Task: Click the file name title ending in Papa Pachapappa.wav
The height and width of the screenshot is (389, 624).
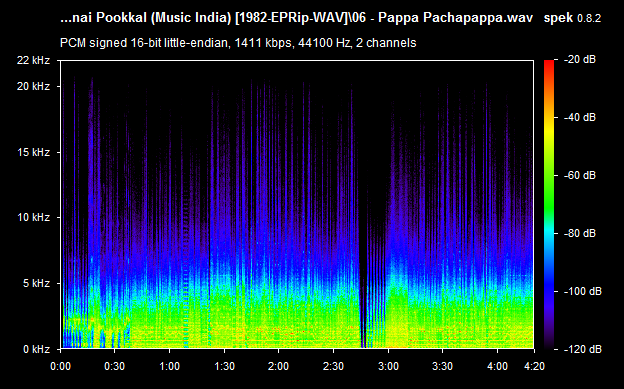Action: tap(296, 18)
